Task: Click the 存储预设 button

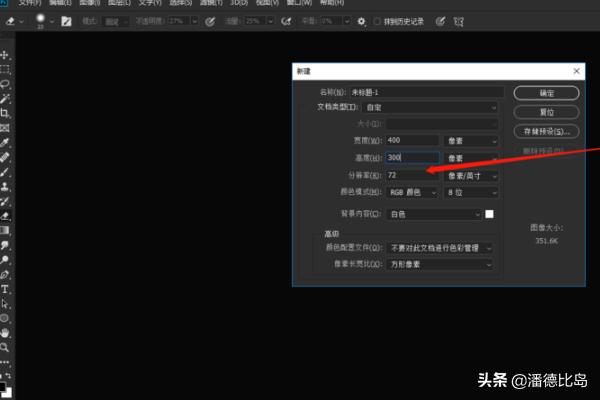Action: pyautogui.click(x=546, y=131)
